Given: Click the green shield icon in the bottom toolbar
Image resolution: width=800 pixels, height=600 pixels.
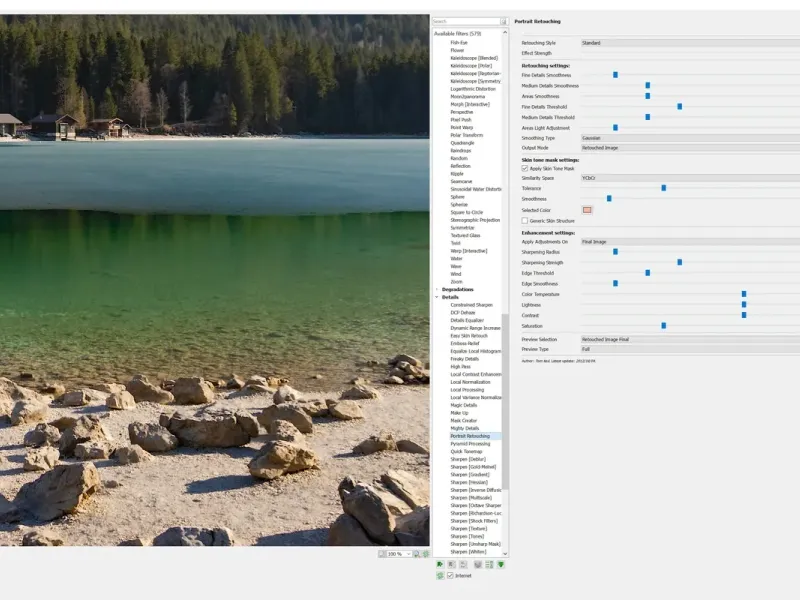Looking at the screenshot, I should (x=501, y=564).
